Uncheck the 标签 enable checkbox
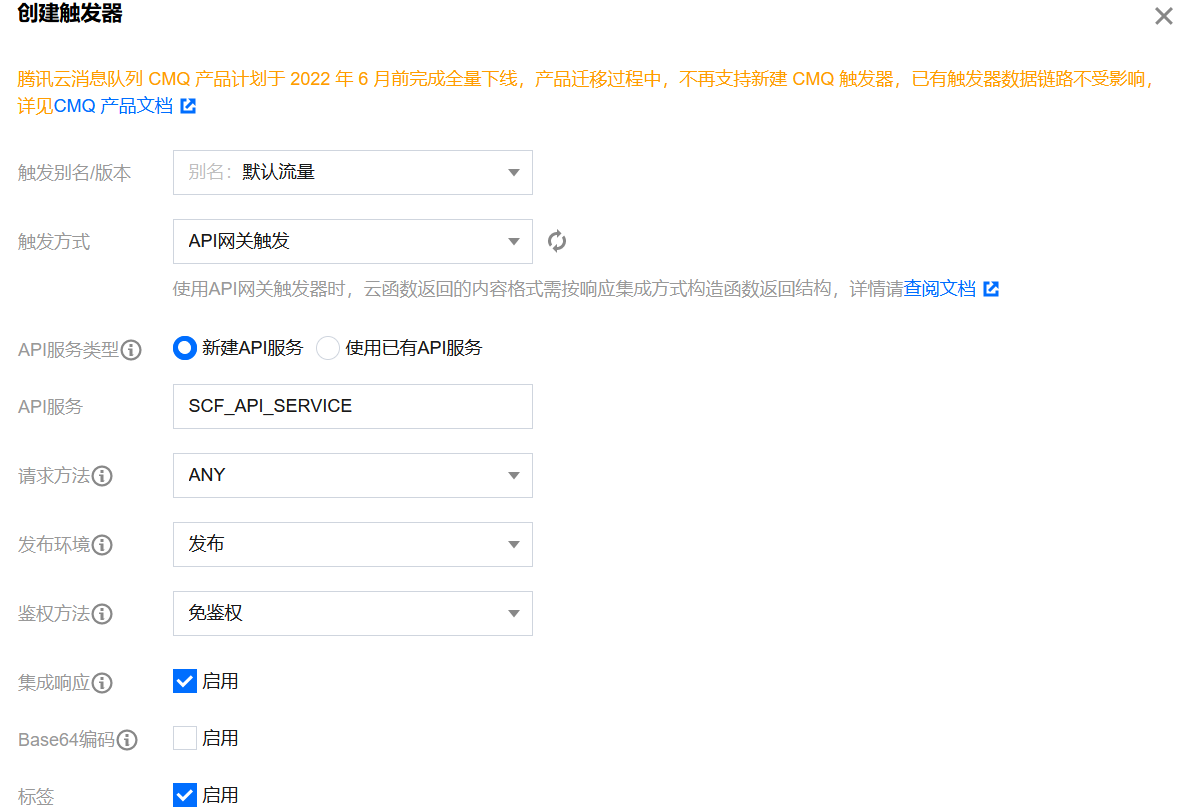1190x807 pixels. coord(185,795)
